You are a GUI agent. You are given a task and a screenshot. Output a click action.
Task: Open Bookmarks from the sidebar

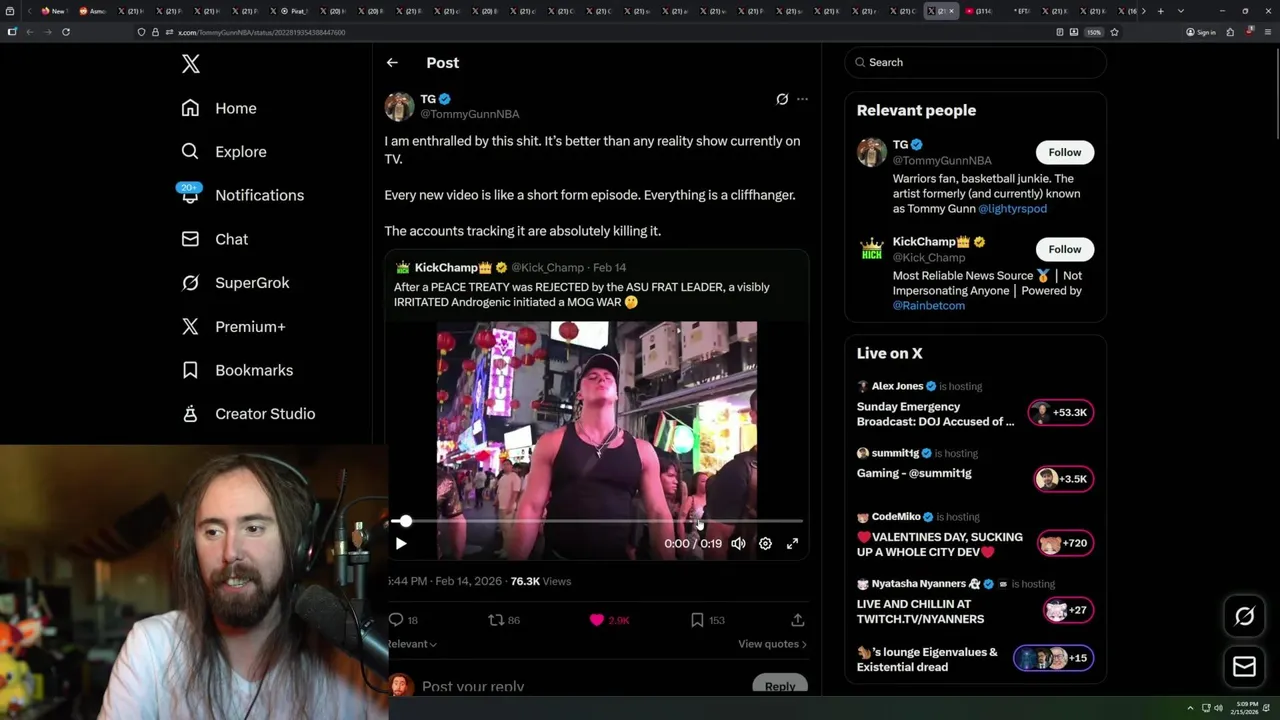237,370
